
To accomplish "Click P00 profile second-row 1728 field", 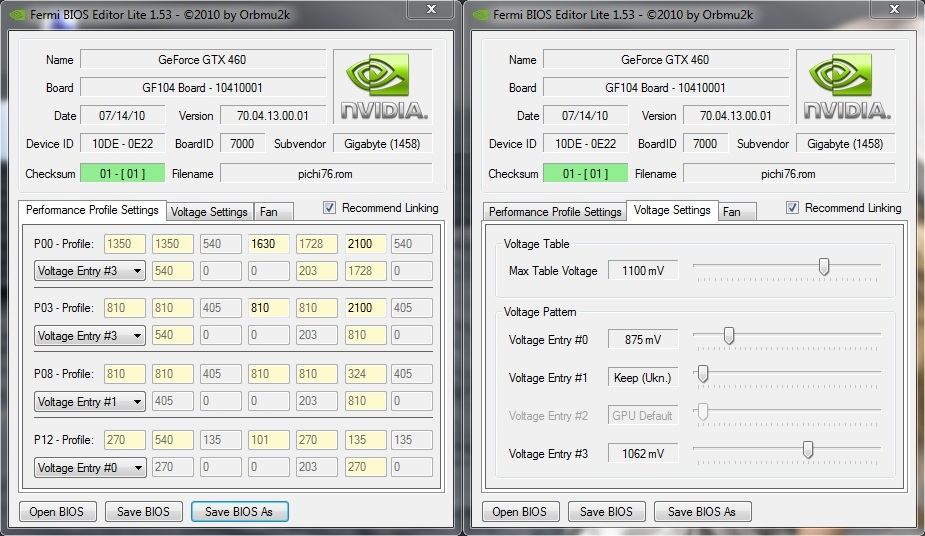I will 365,271.
